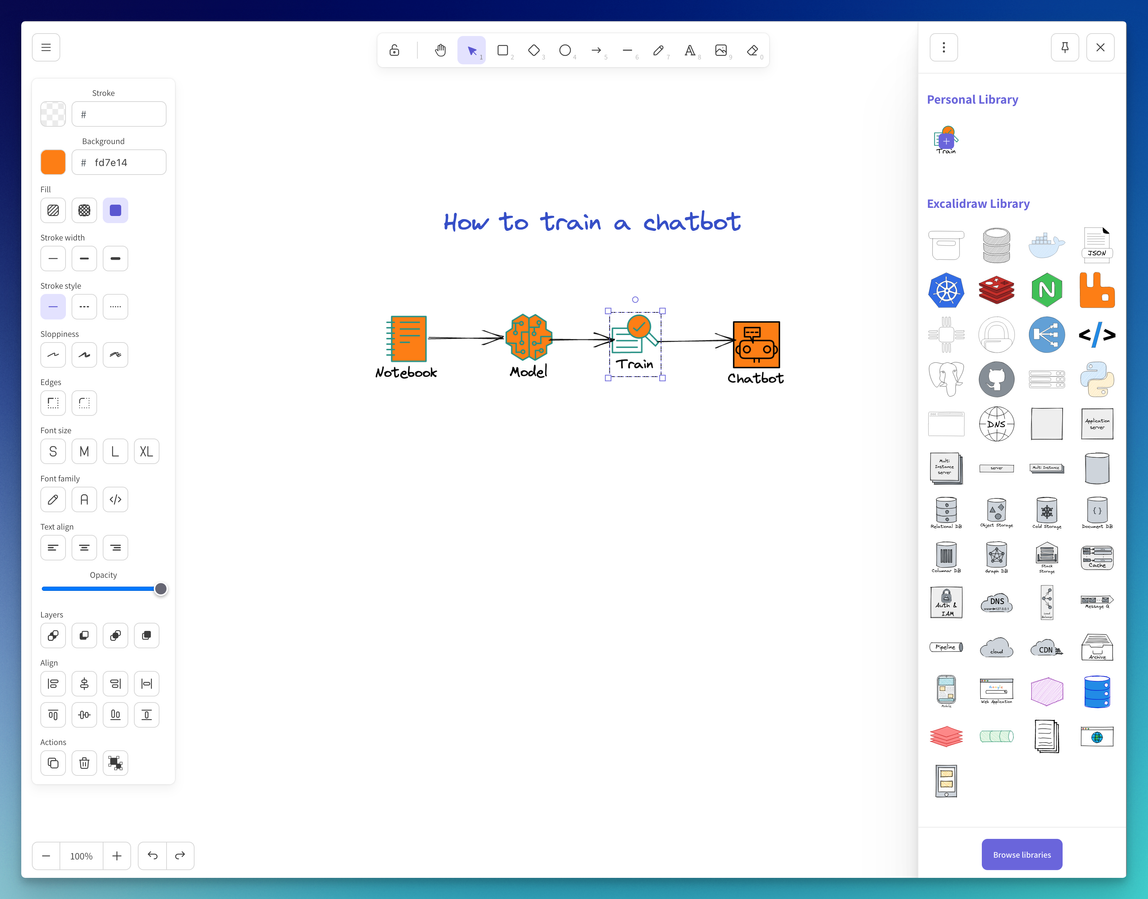
Task: Select sharp edges option
Action: [x=53, y=403]
